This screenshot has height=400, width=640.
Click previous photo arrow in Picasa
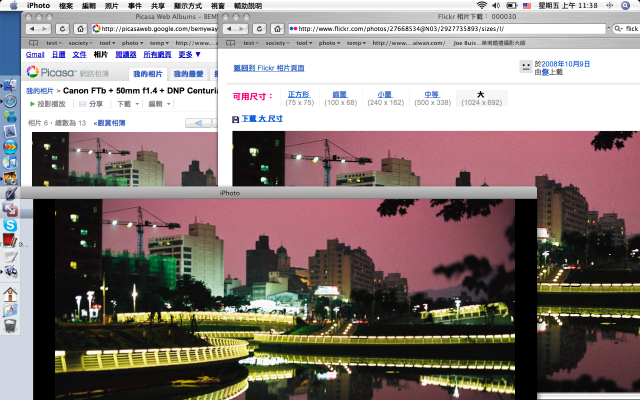pos(198,123)
